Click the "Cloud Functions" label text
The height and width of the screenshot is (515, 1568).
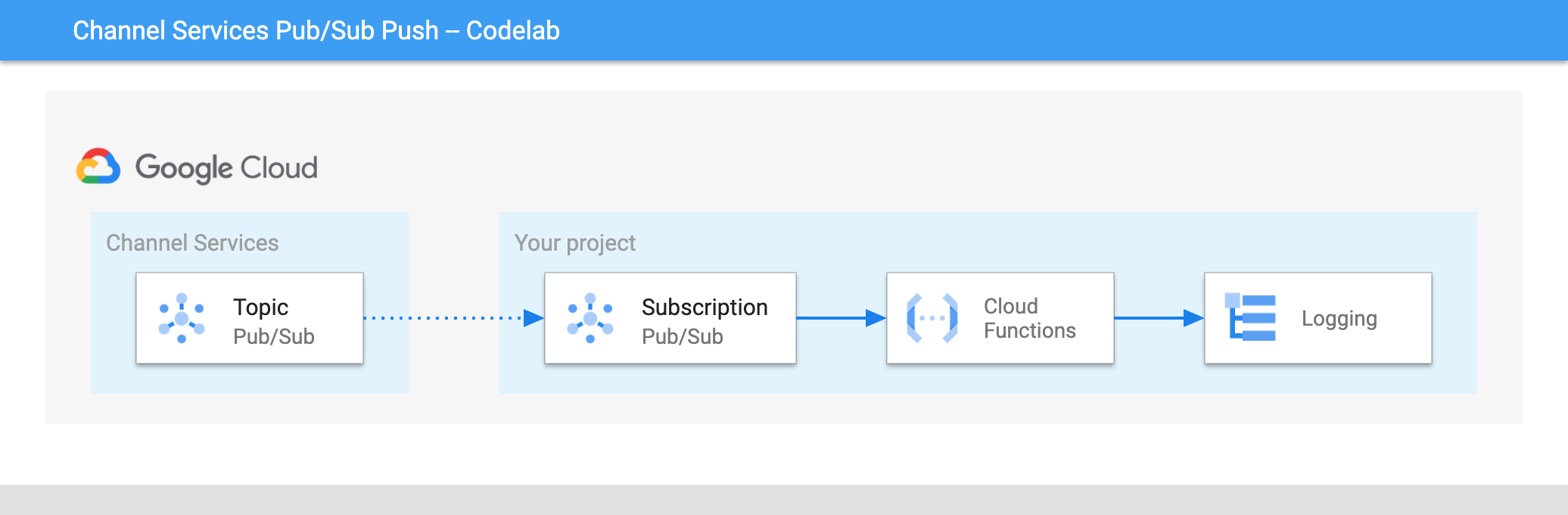point(1029,318)
